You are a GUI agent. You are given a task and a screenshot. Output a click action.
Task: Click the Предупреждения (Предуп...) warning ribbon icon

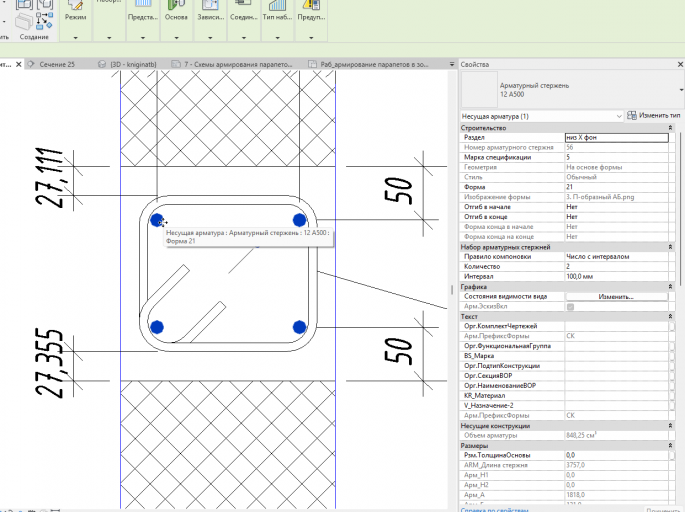coord(311,5)
